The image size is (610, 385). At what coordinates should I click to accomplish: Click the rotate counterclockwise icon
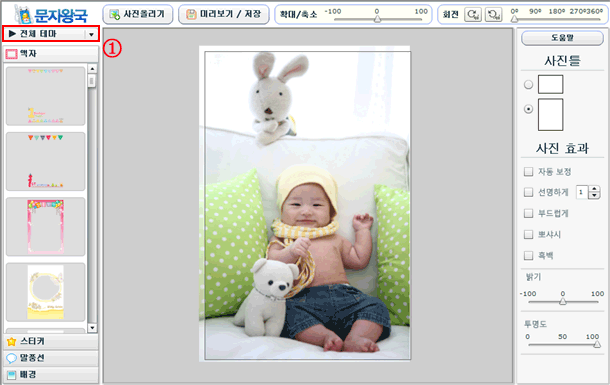click(x=493, y=14)
